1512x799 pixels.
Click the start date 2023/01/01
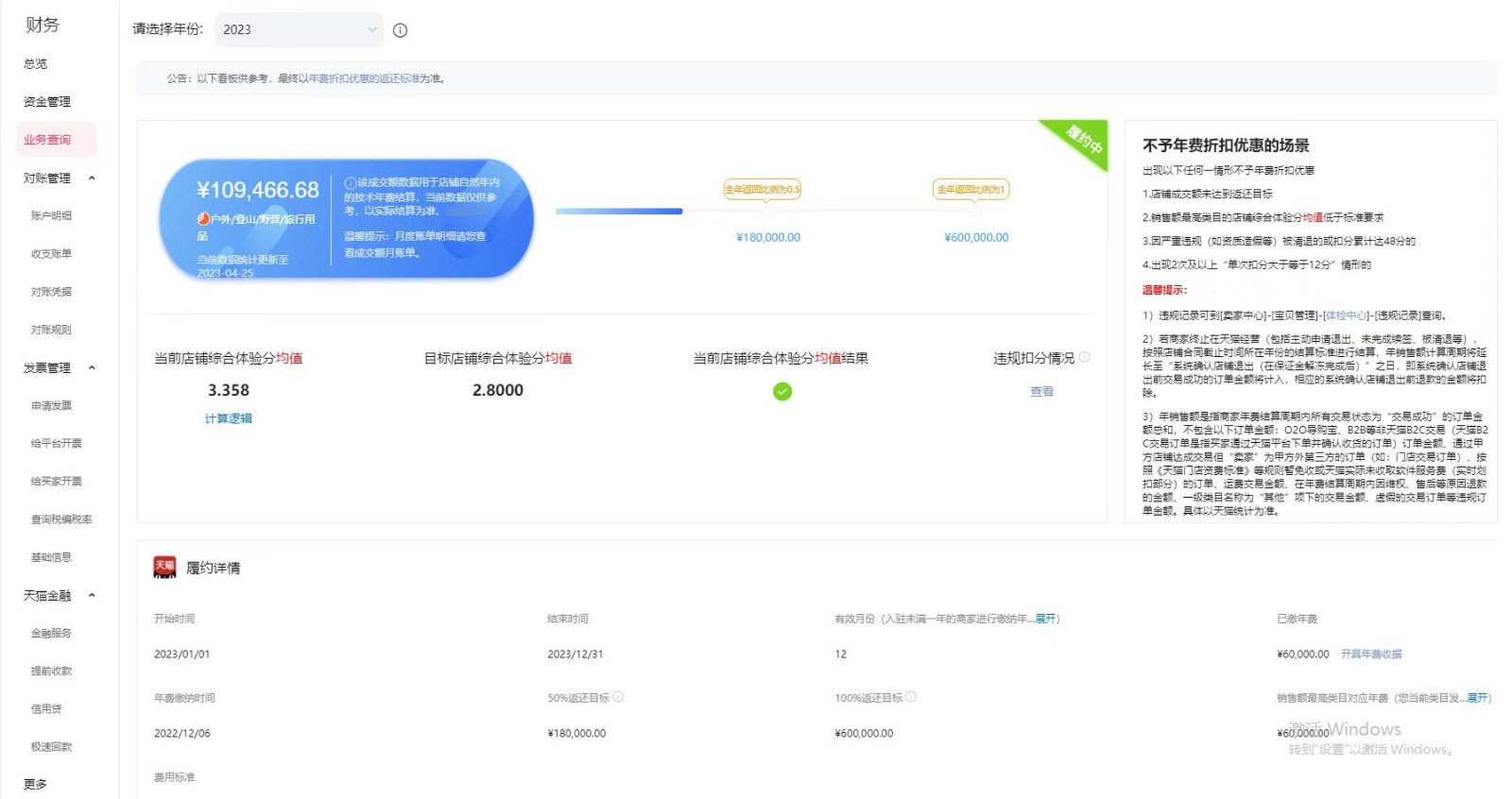pos(182,654)
